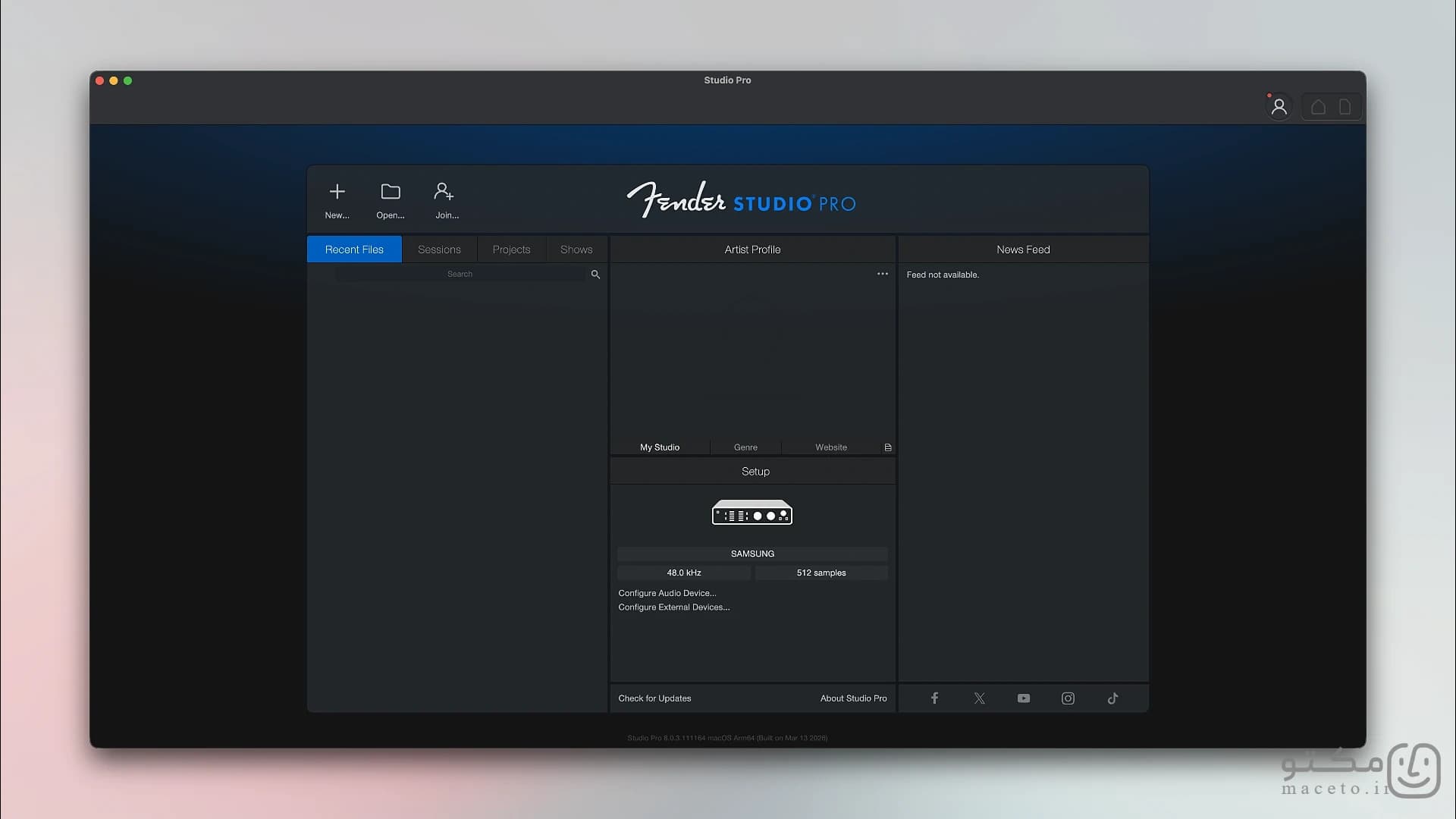Switch to the song page document icon
Image resolution: width=1456 pixels, height=819 pixels.
pyautogui.click(x=1345, y=107)
